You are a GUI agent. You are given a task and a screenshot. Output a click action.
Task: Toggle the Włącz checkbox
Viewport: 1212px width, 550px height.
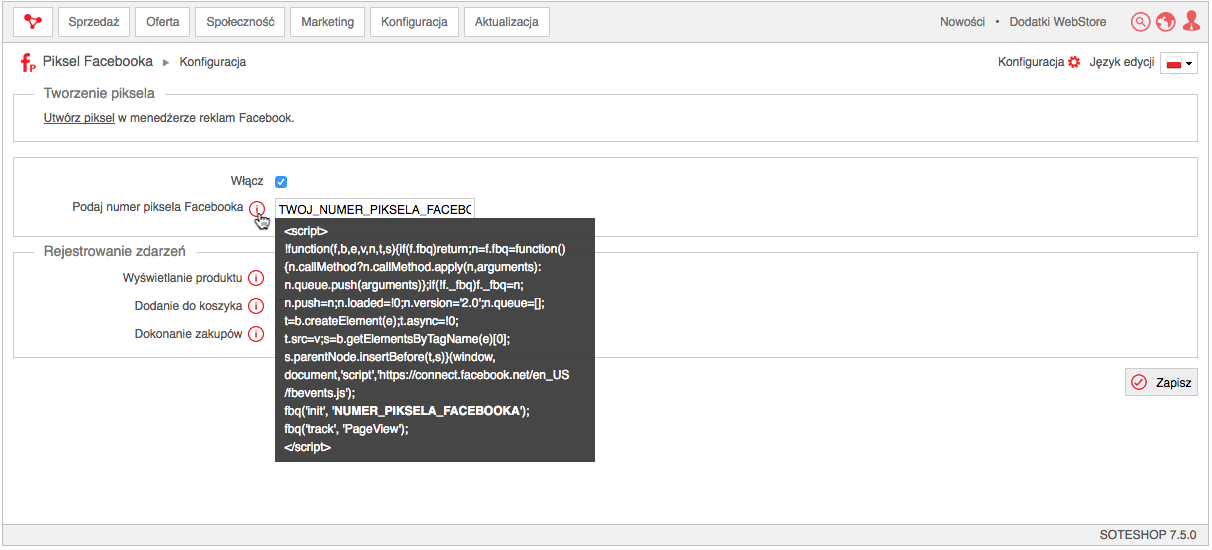coord(281,181)
